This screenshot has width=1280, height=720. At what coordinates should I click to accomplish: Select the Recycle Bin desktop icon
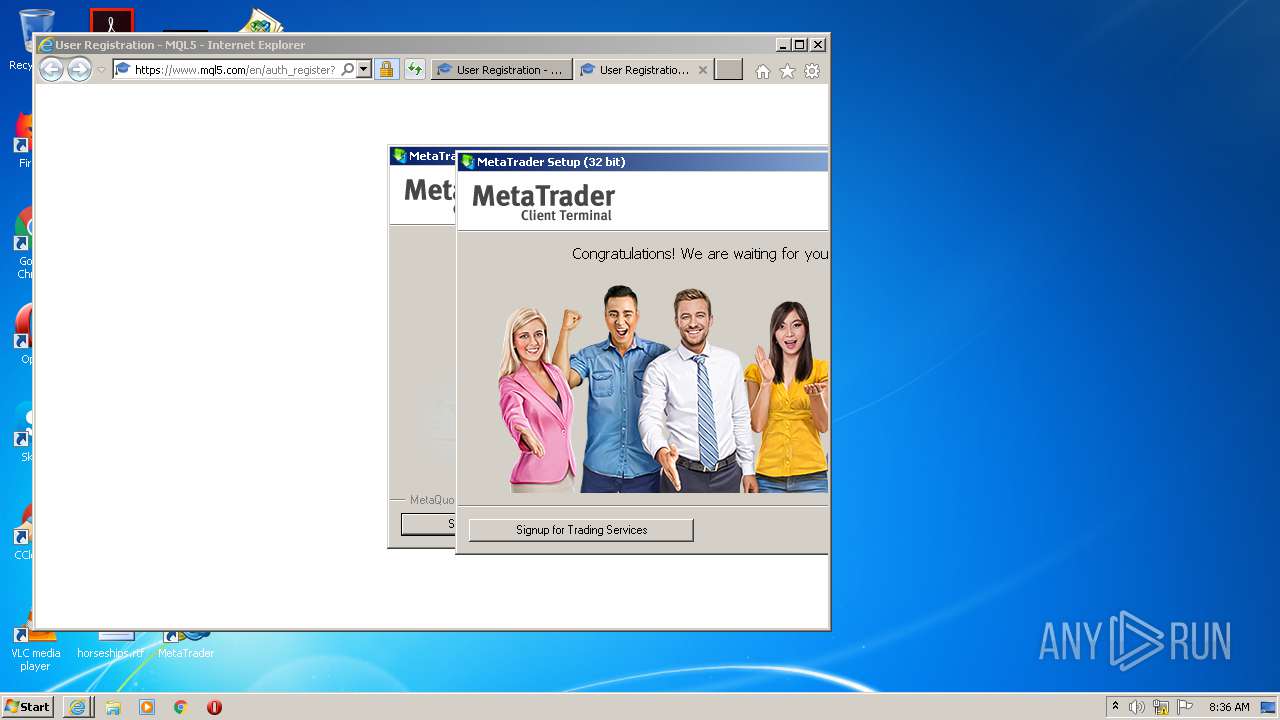tap(23, 40)
